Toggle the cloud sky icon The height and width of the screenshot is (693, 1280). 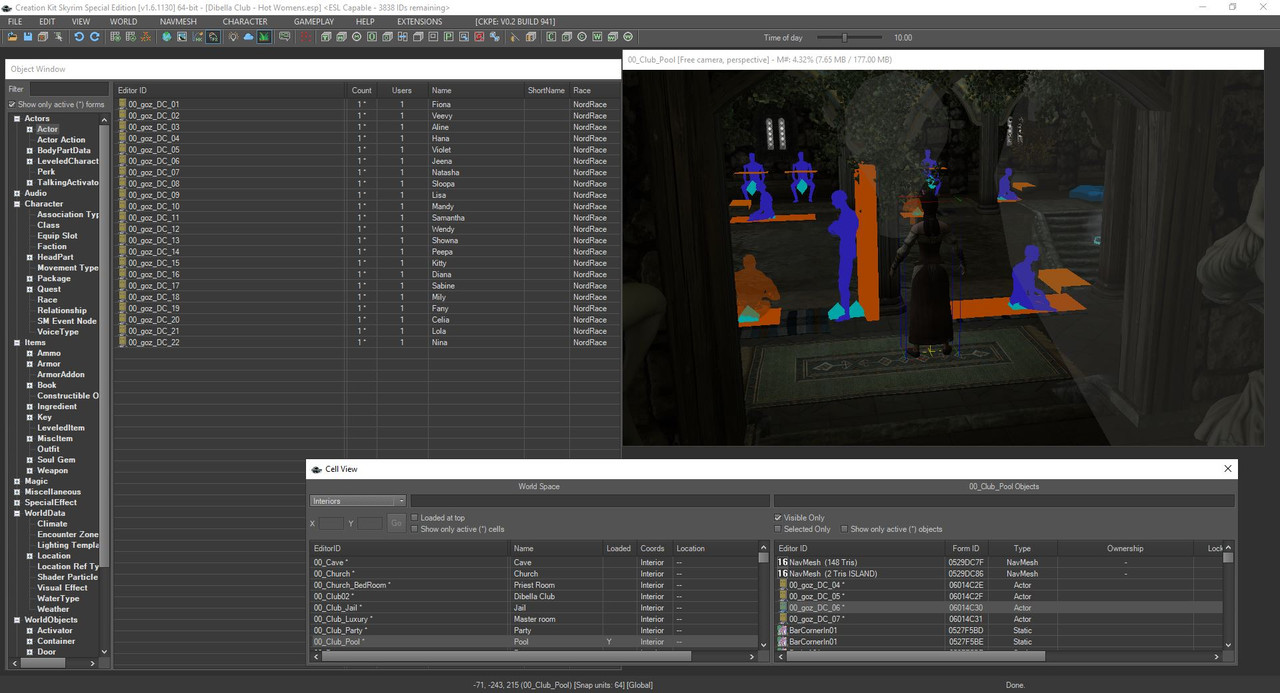click(248, 37)
